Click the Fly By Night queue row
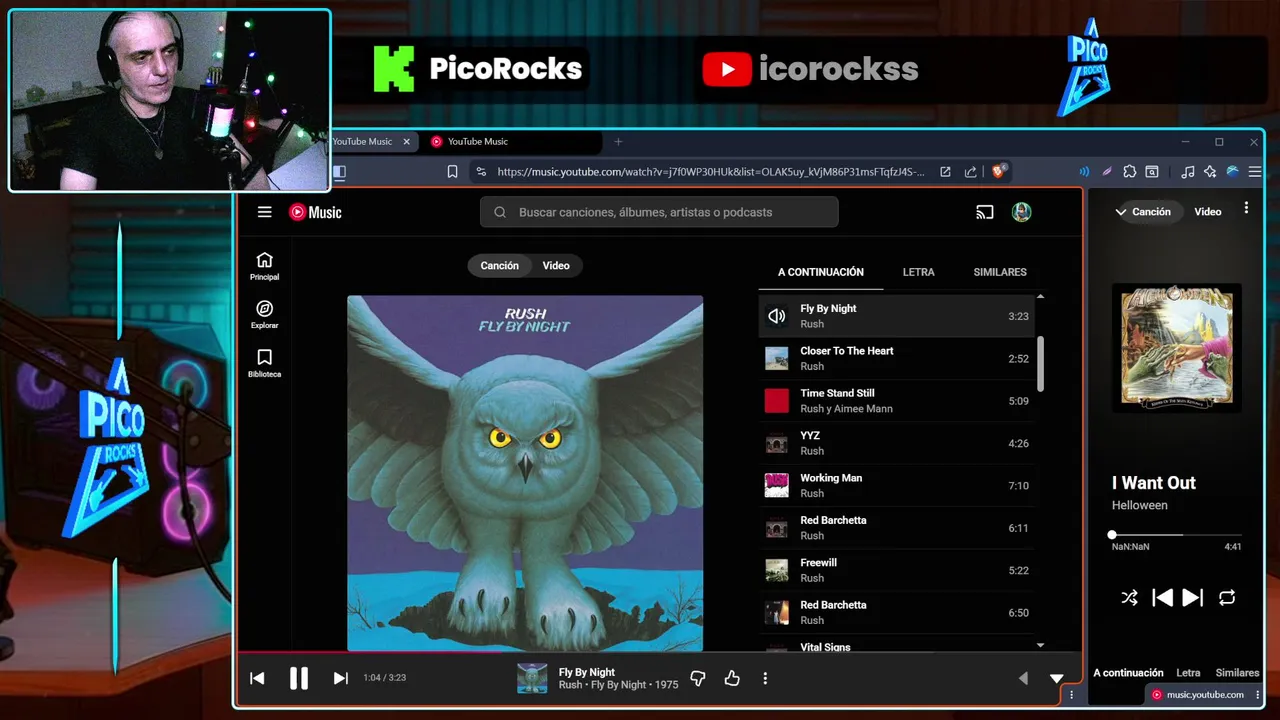This screenshot has width=1280, height=720. pyautogui.click(x=896, y=316)
